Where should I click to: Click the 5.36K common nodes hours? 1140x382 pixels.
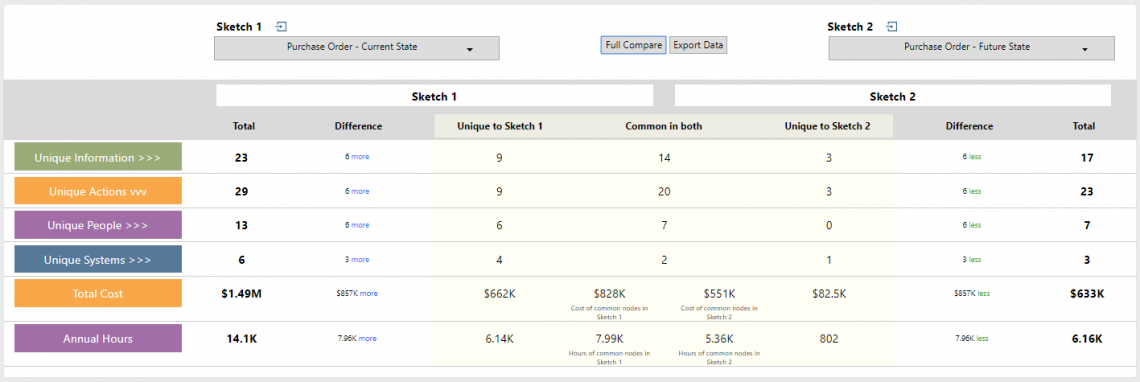(719, 338)
